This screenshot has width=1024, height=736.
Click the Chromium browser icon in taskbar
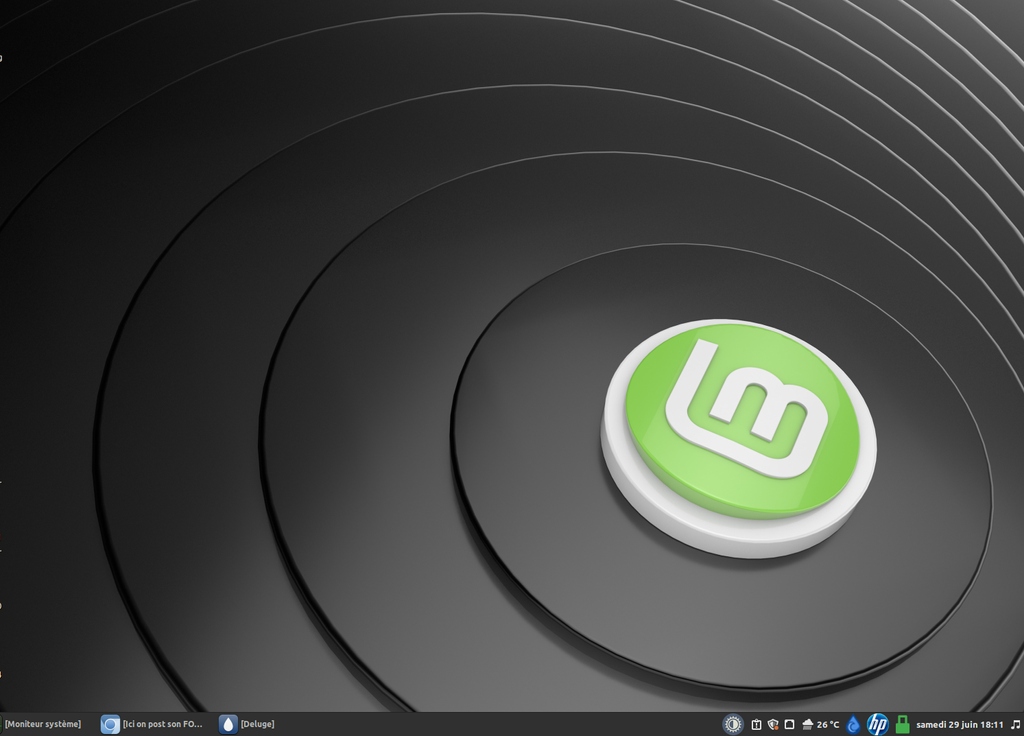[x=110, y=724]
